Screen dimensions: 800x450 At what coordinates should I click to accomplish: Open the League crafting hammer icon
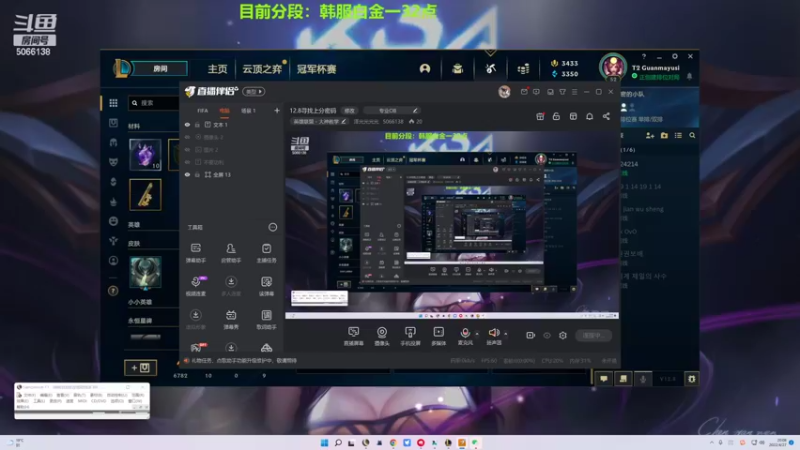tap(490, 68)
